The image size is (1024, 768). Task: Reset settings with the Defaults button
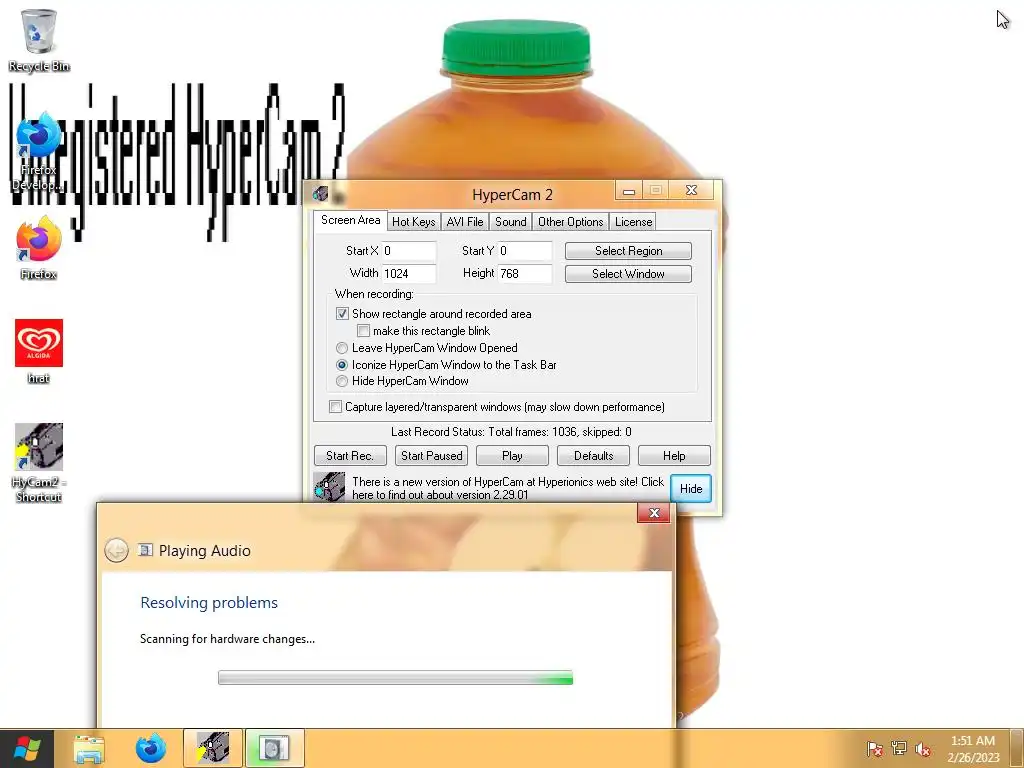[594, 456]
